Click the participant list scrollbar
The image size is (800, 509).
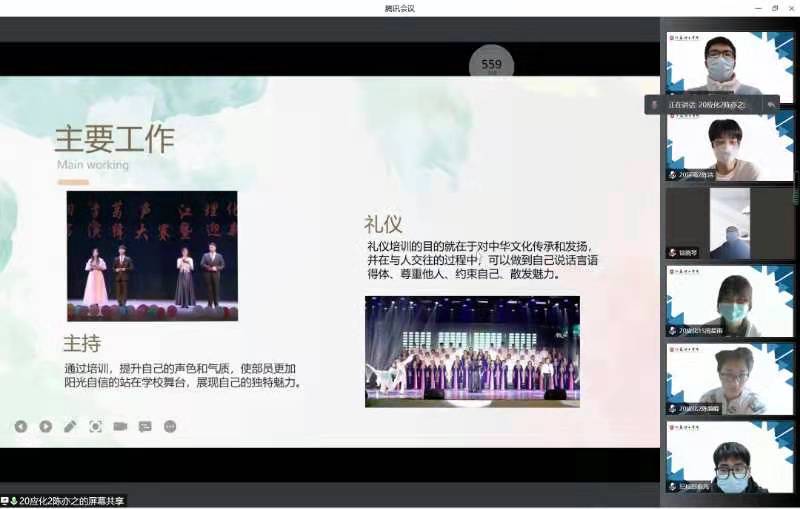796,185
